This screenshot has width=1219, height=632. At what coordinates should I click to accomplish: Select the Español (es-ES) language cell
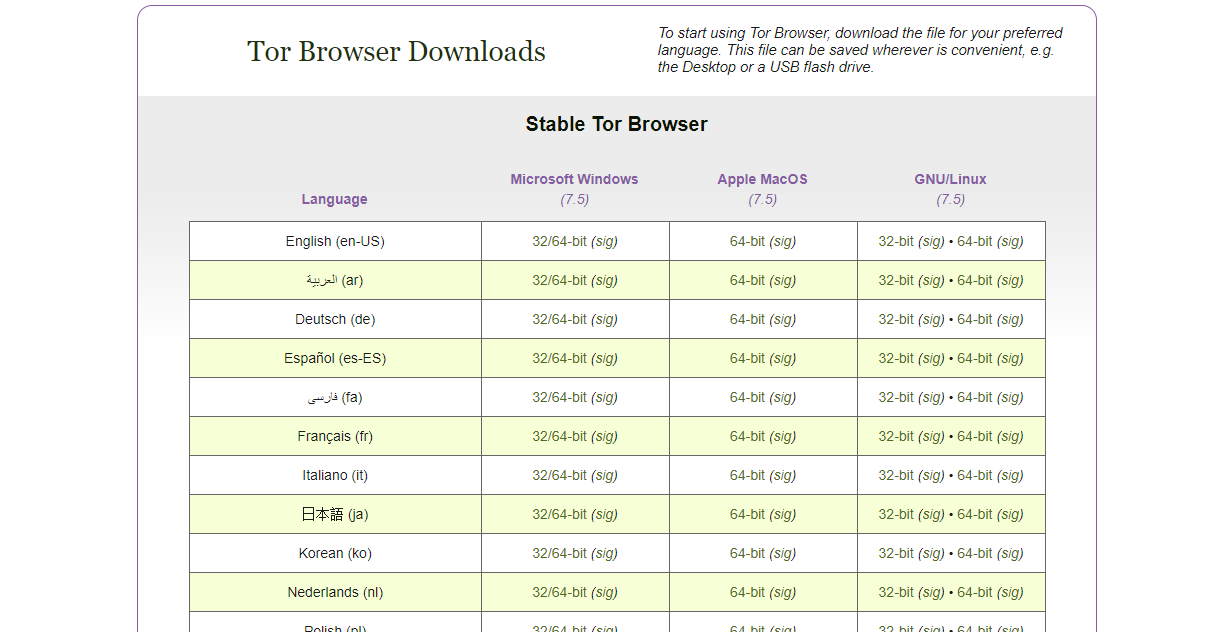click(335, 358)
